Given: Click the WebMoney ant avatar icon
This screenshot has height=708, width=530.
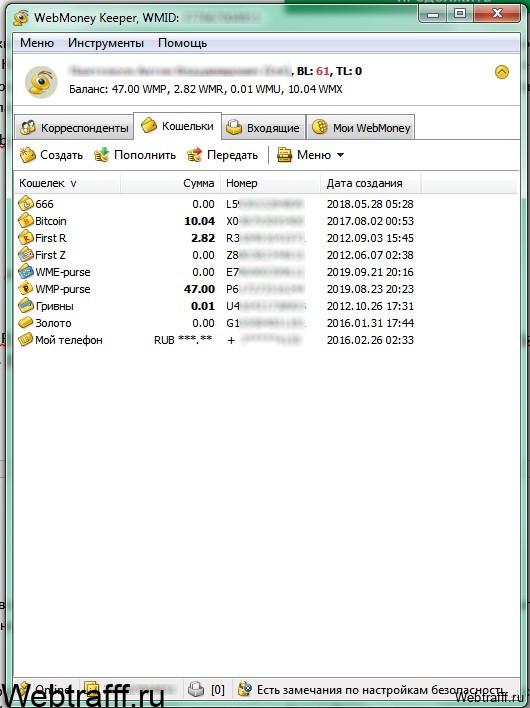Looking at the screenshot, I should [41, 82].
